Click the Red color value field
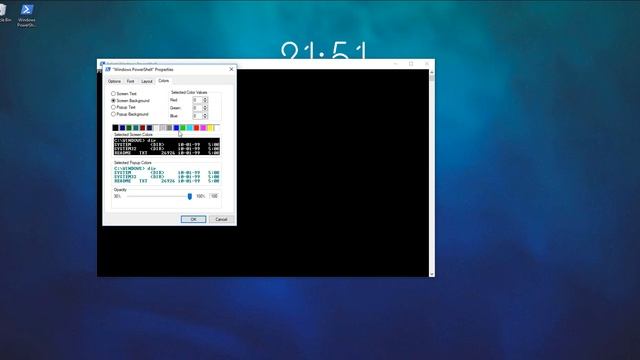The image size is (640, 360). tap(197, 100)
